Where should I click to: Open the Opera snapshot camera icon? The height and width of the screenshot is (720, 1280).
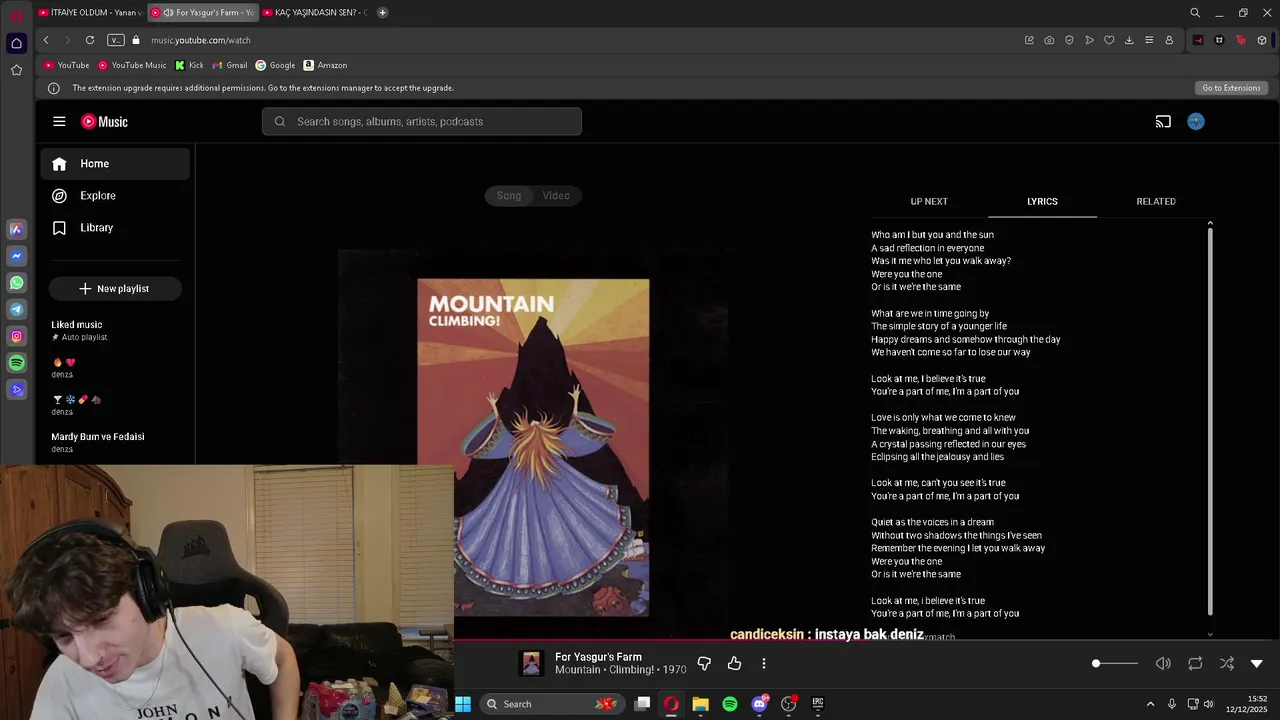(1049, 40)
